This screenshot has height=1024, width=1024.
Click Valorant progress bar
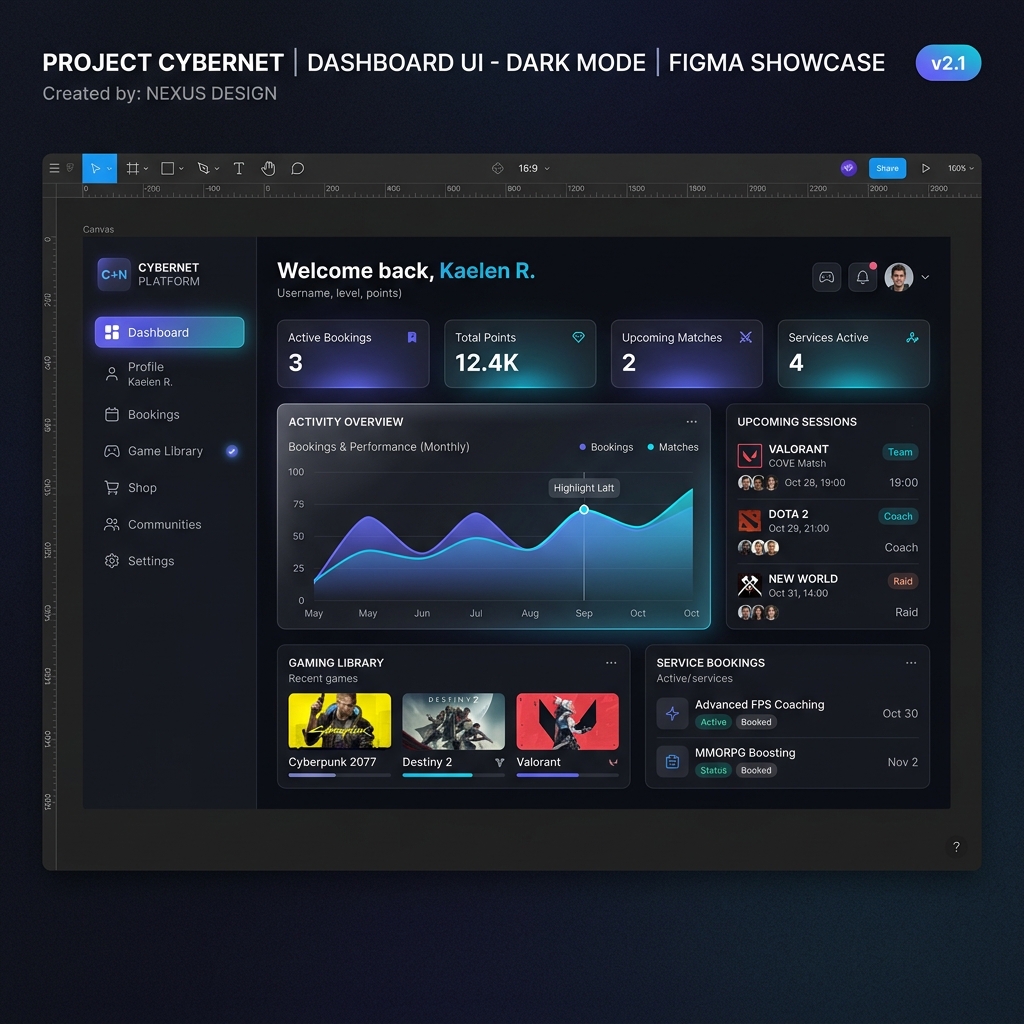[x=568, y=775]
